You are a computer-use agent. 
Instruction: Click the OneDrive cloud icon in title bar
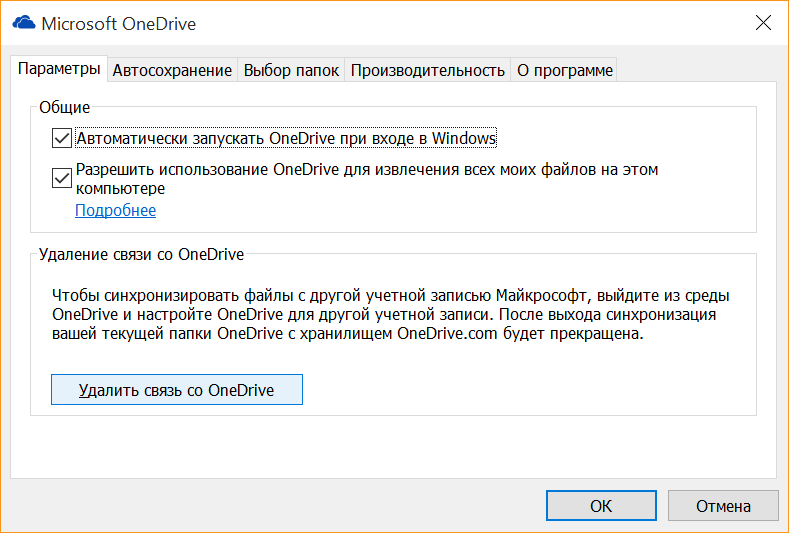click(x=24, y=23)
